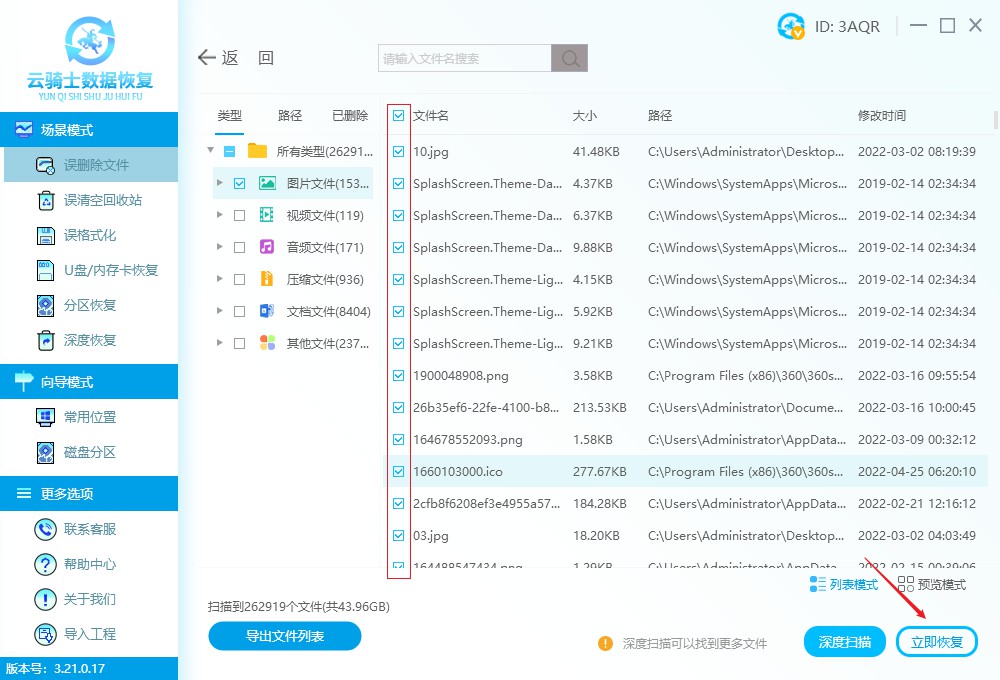This screenshot has height=680, width=1000.
Task: Click the 所有类型 folder icon
Action: pos(258,151)
